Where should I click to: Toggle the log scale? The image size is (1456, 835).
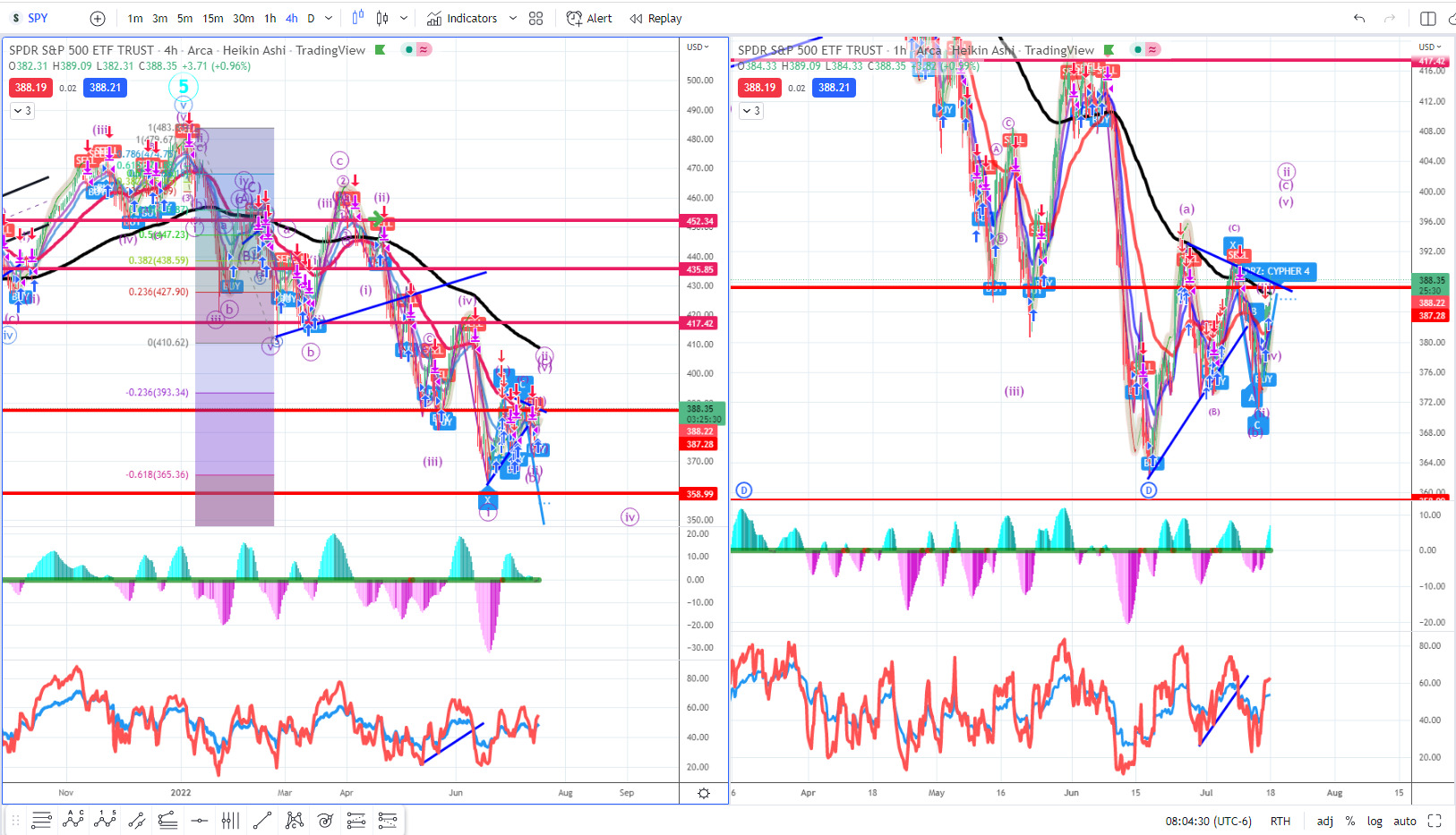click(1375, 821)
